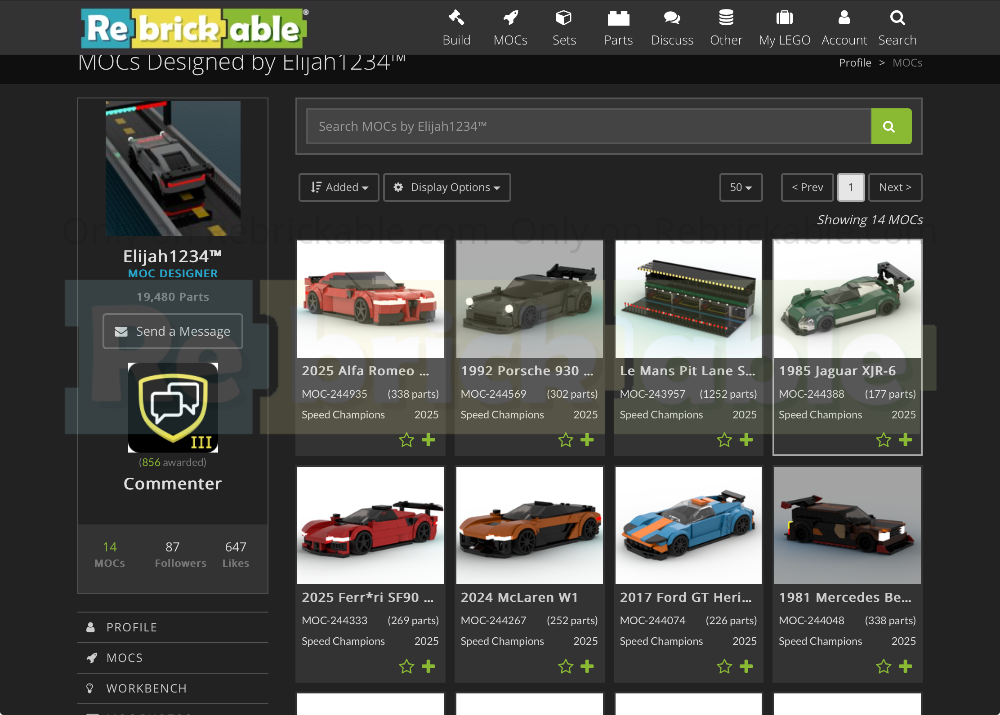Select WORKBENCH in the sidebar menu
1000x715 pixels.
tap(146, 689)
